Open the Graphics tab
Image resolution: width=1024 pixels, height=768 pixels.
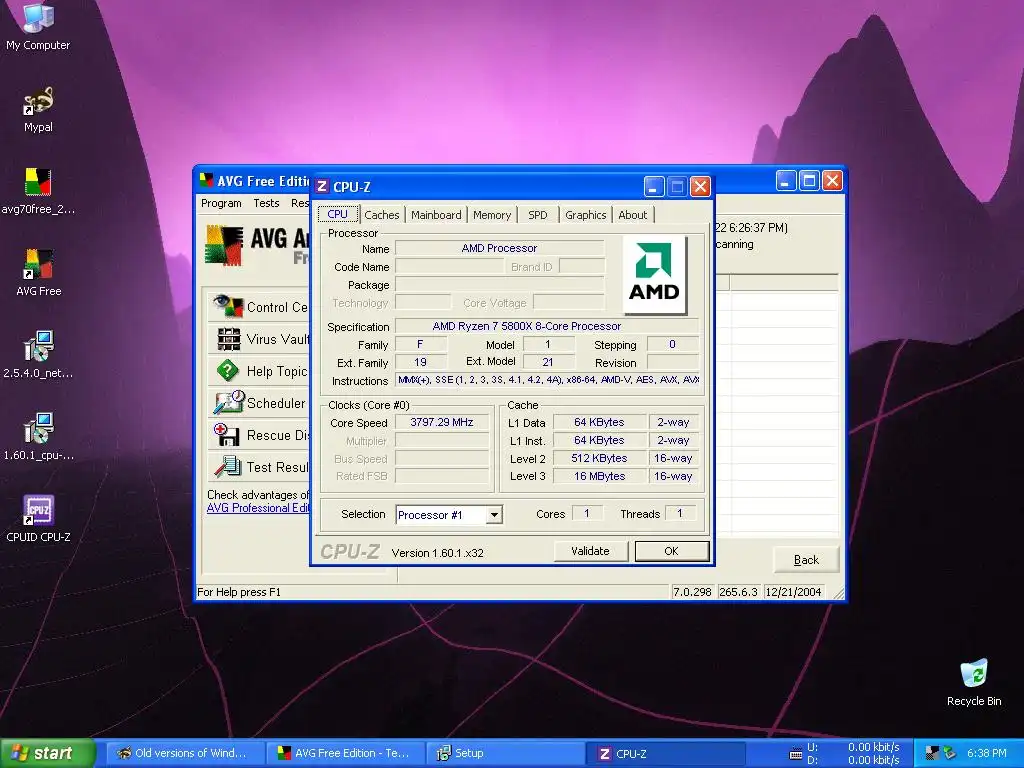pos(586,215)
